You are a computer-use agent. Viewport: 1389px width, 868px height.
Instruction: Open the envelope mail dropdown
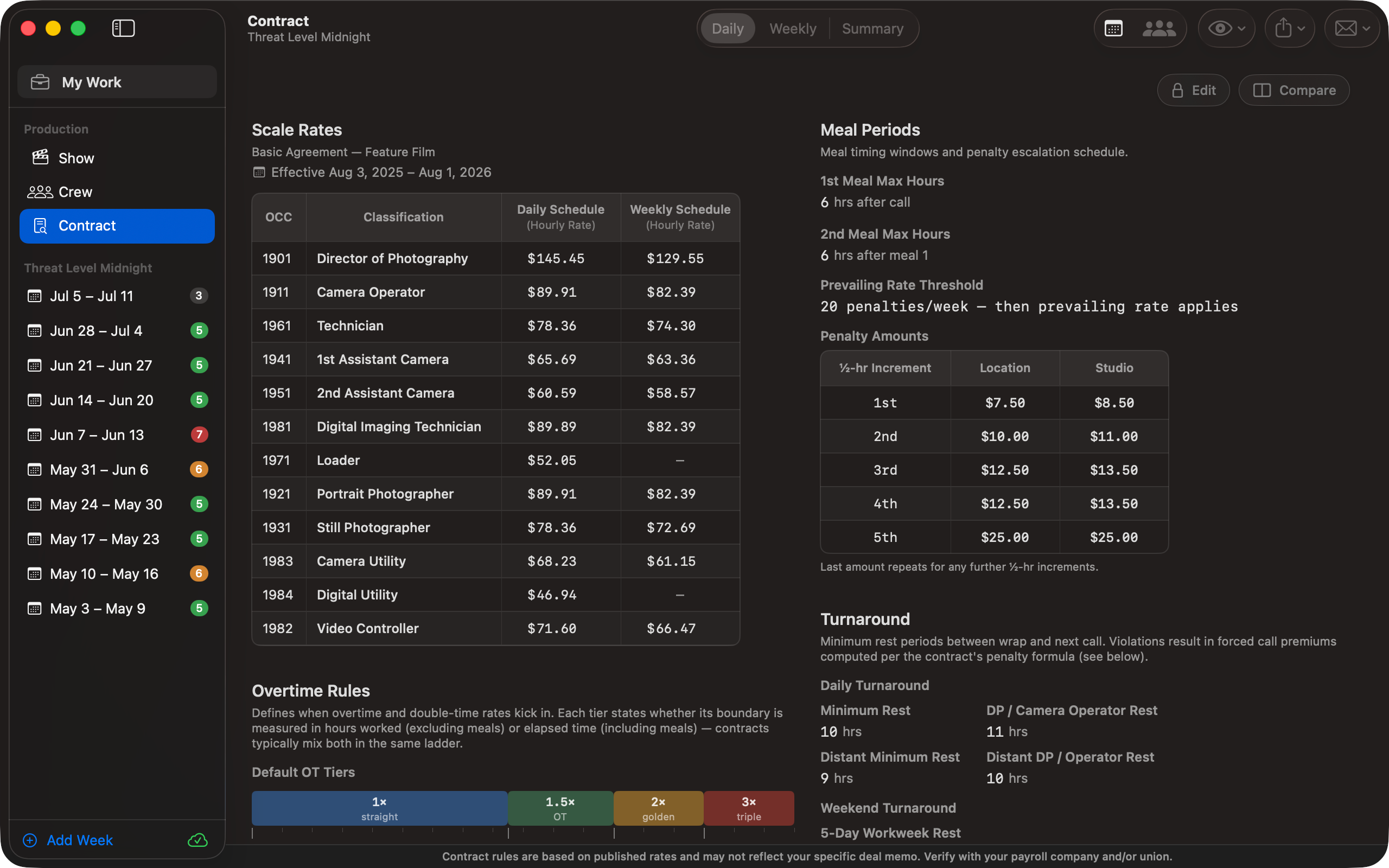pos(1352,28)
